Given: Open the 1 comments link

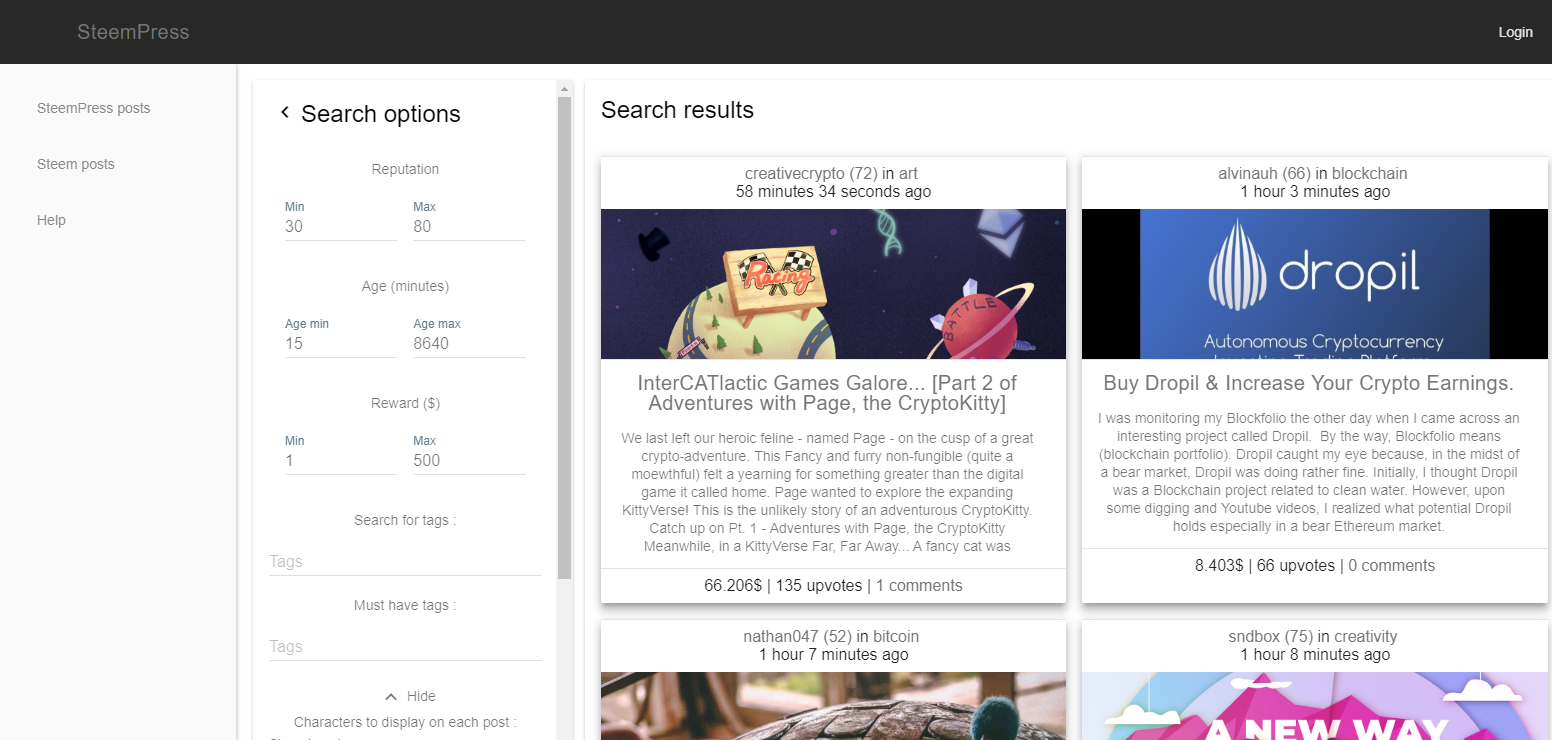Looking at the screenshot, I should [919, 586].
